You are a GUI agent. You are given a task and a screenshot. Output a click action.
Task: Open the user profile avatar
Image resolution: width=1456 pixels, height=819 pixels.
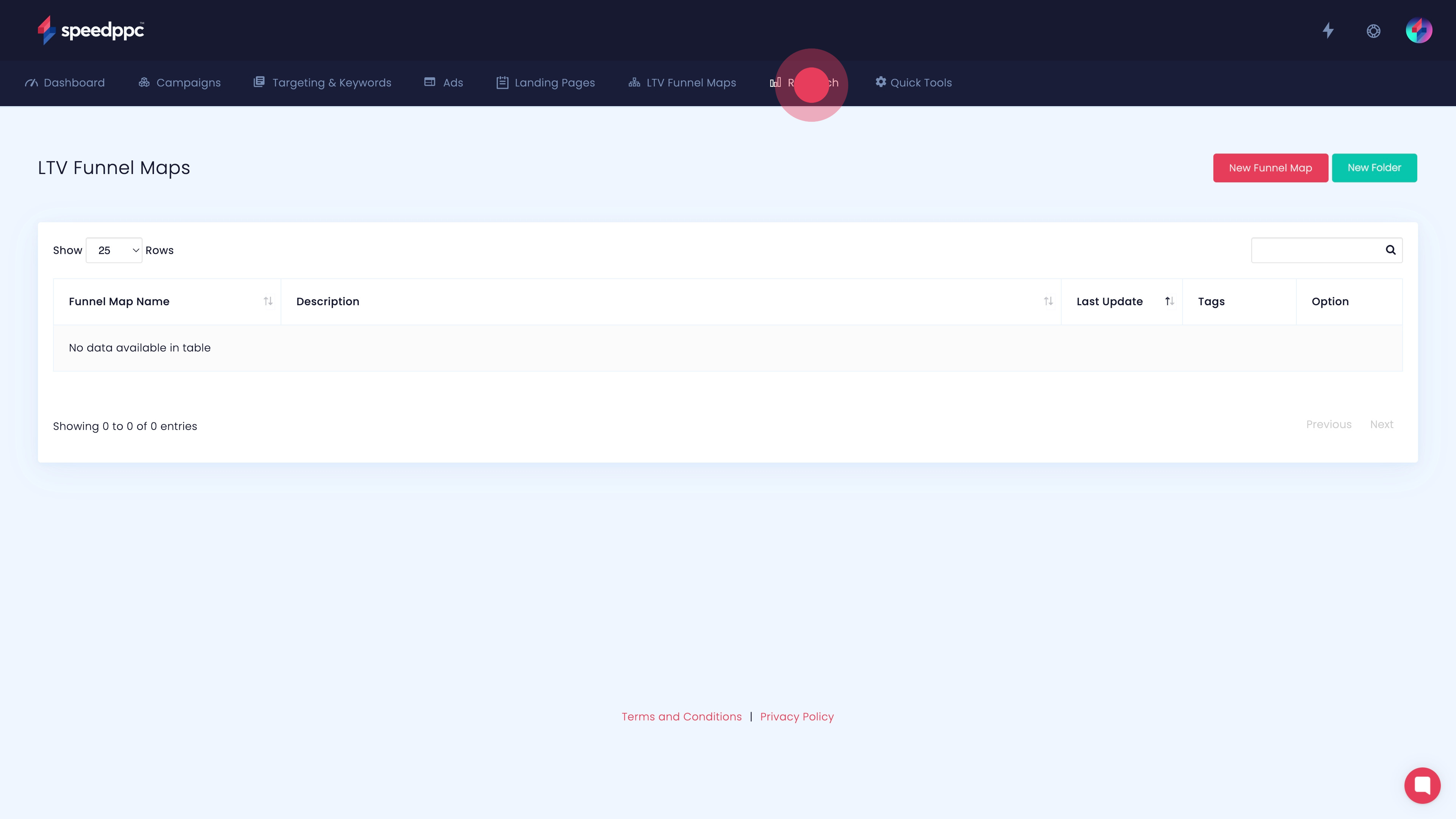click(x=1419, y=30)
